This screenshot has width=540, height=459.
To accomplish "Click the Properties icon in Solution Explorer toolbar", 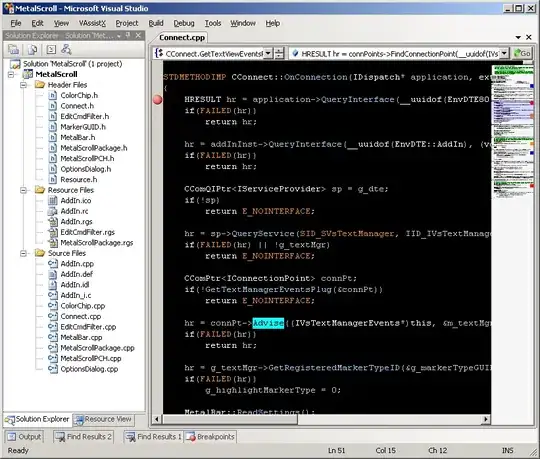I will tap(13, 50).
